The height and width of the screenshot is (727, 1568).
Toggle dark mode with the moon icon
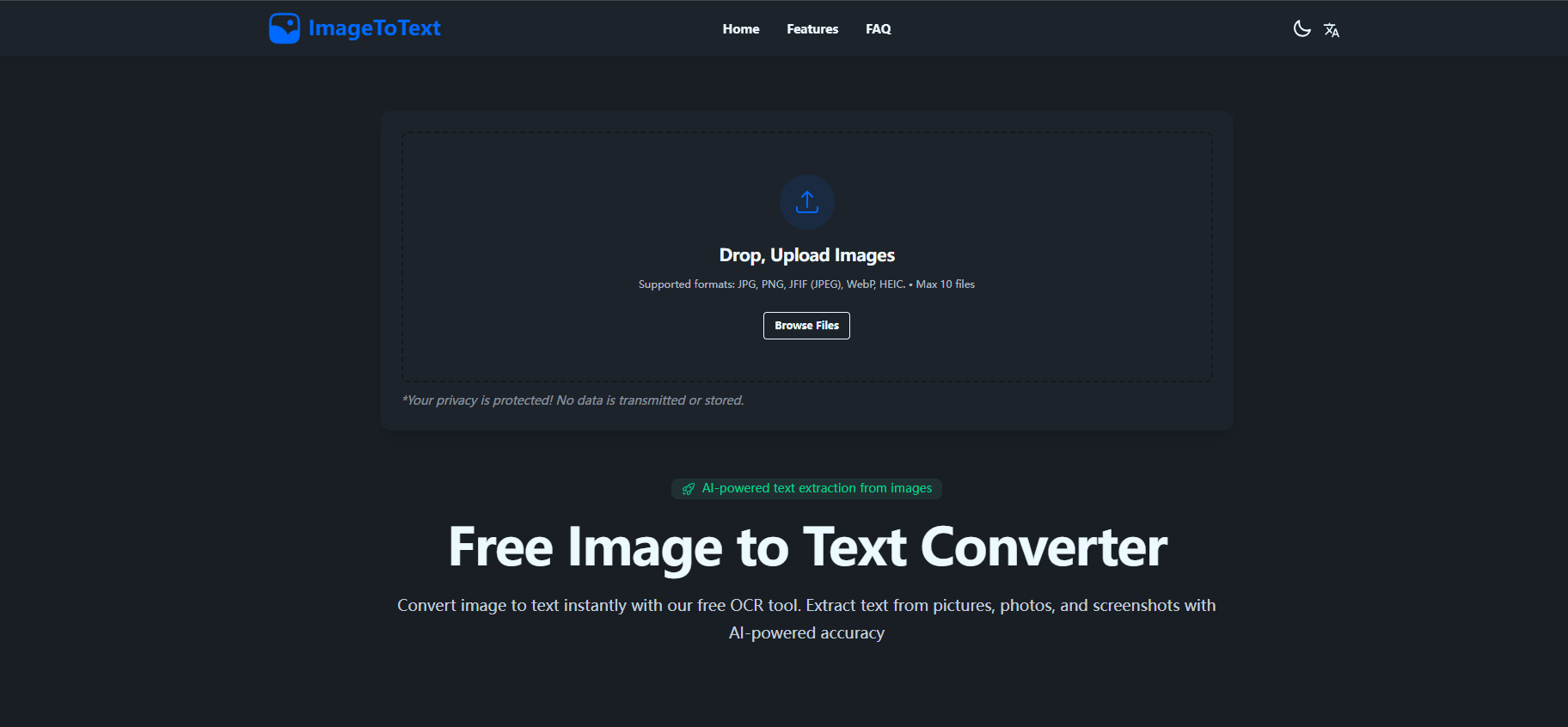[1302, 29]
